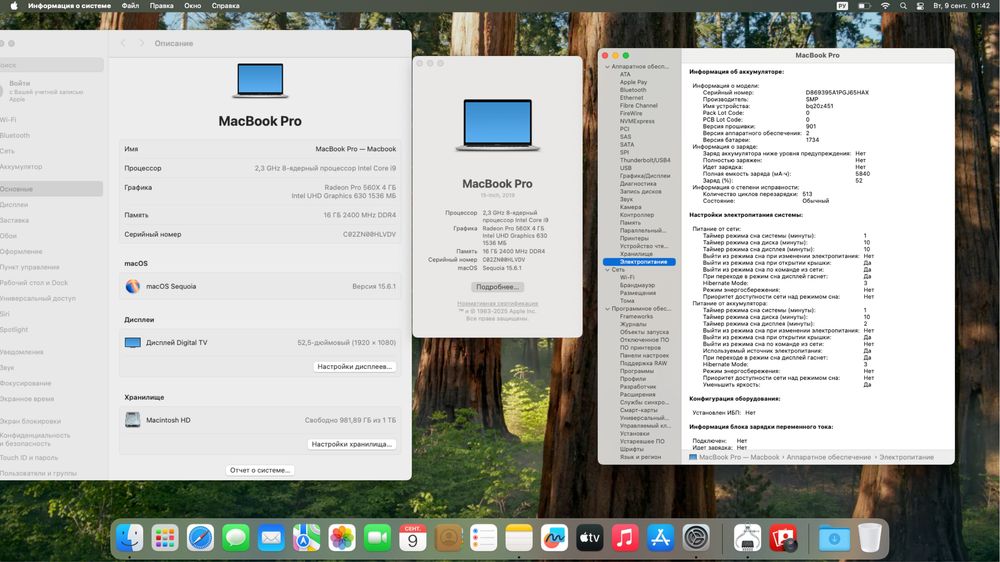Select Аккумулятор in System Settings sidebar
Image resolution: width=1000 pixels, height=562 pixels.
coord(21,166)
